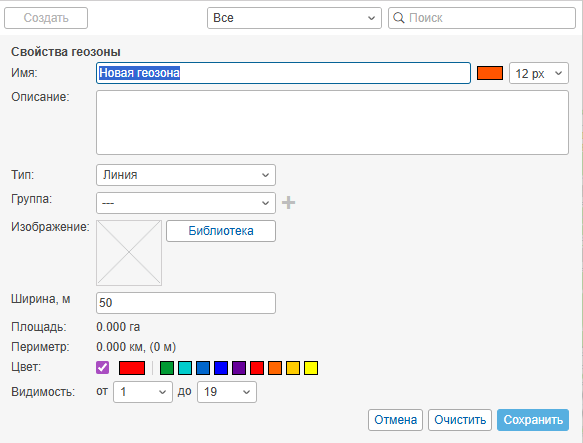Click the plus icon to add group
Image resolution: width=583 pixels, height=443 pixels.
288,203
